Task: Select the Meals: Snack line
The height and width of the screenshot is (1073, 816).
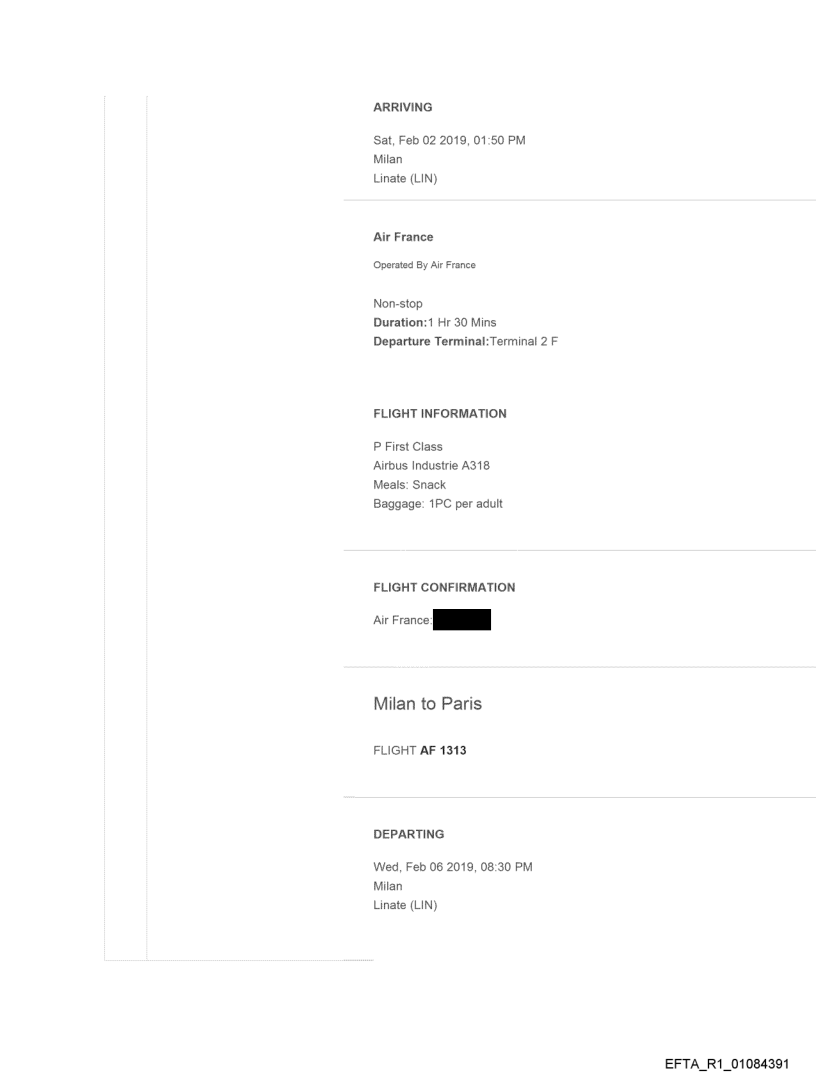Action: [409, 485]
